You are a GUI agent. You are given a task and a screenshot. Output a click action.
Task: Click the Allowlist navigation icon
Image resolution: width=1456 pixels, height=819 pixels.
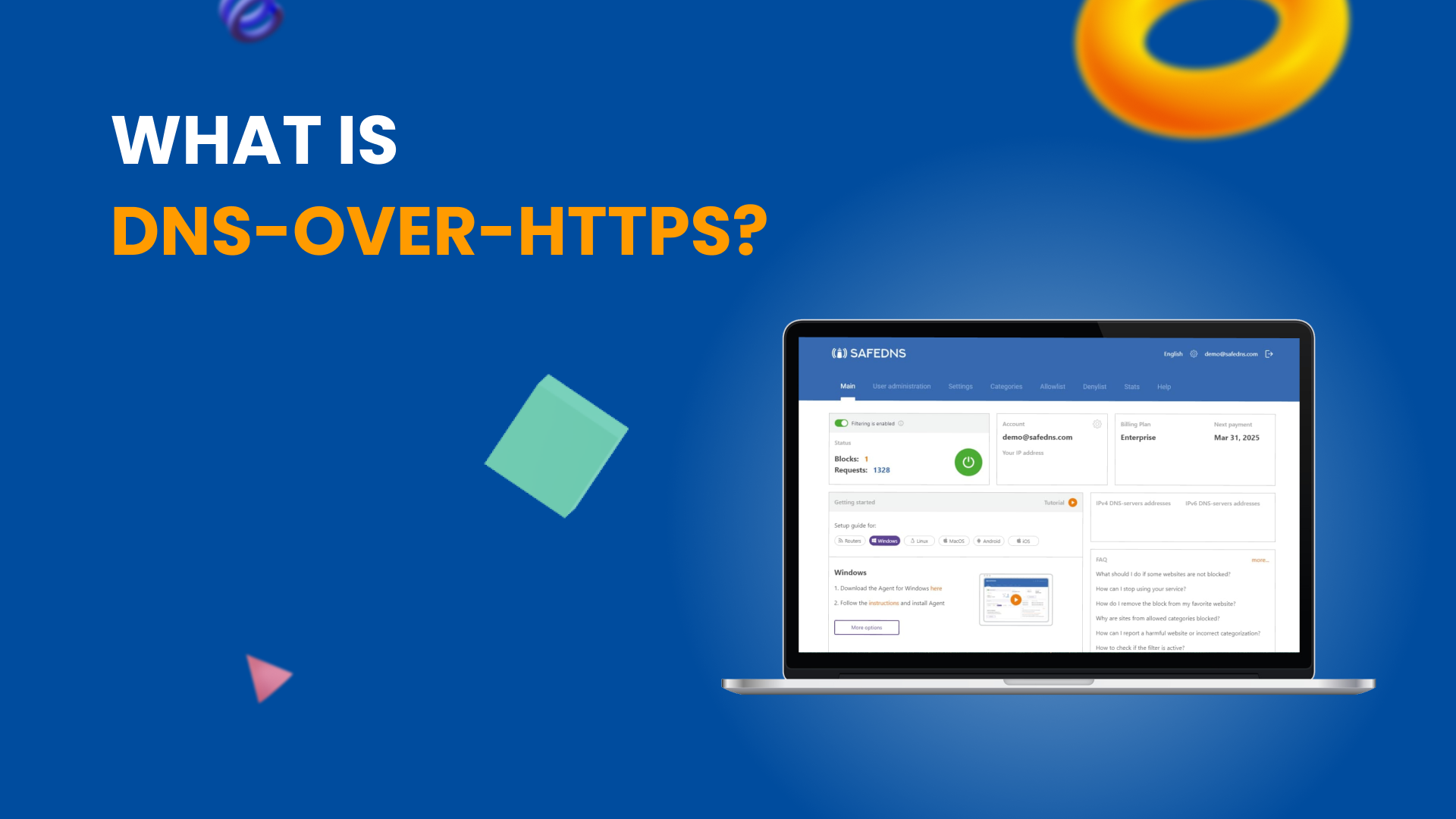[x=1050, y=387]
